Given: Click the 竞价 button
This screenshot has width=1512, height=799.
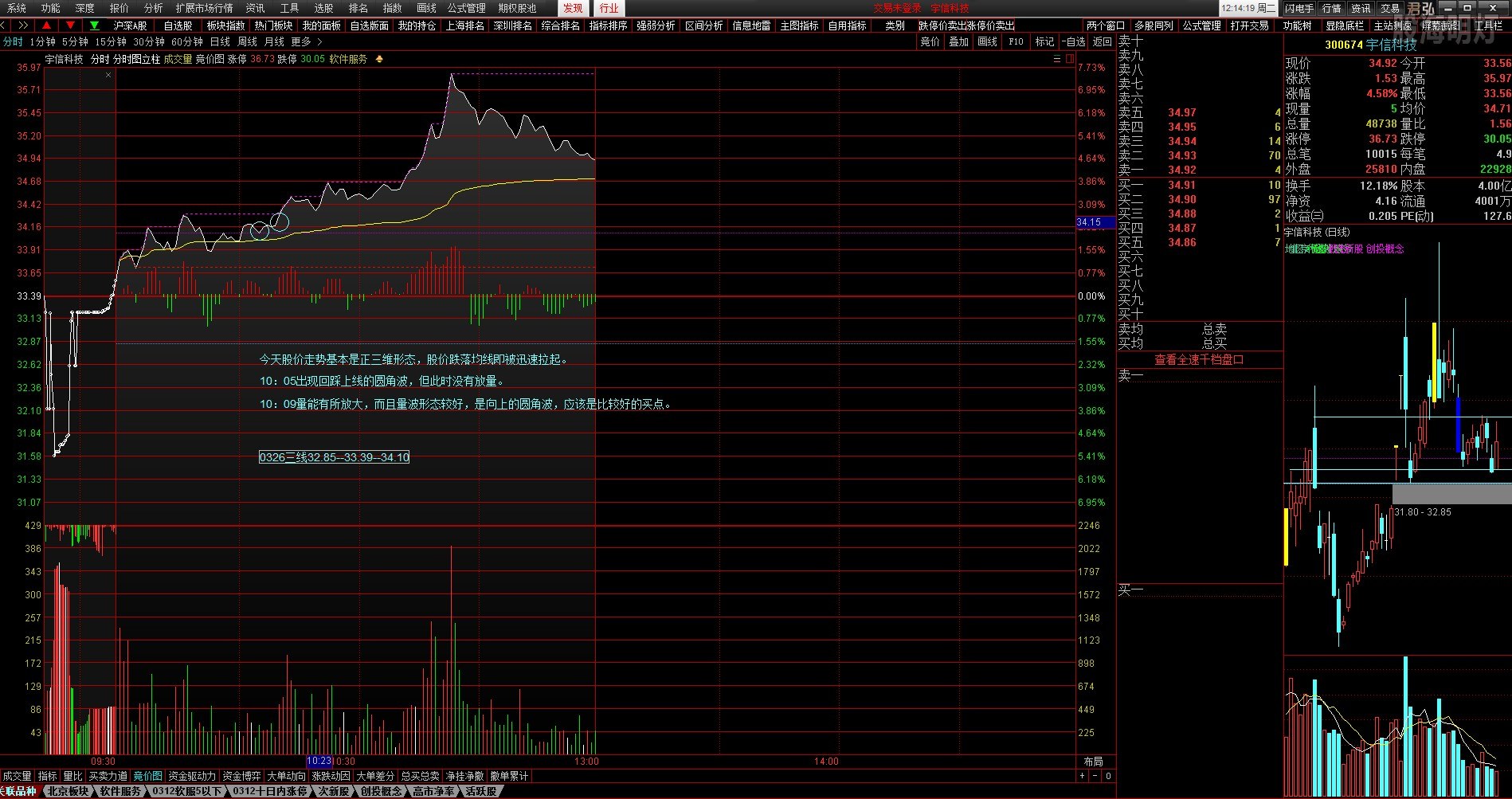Looking at the screenshot, I should click(930, 41).
